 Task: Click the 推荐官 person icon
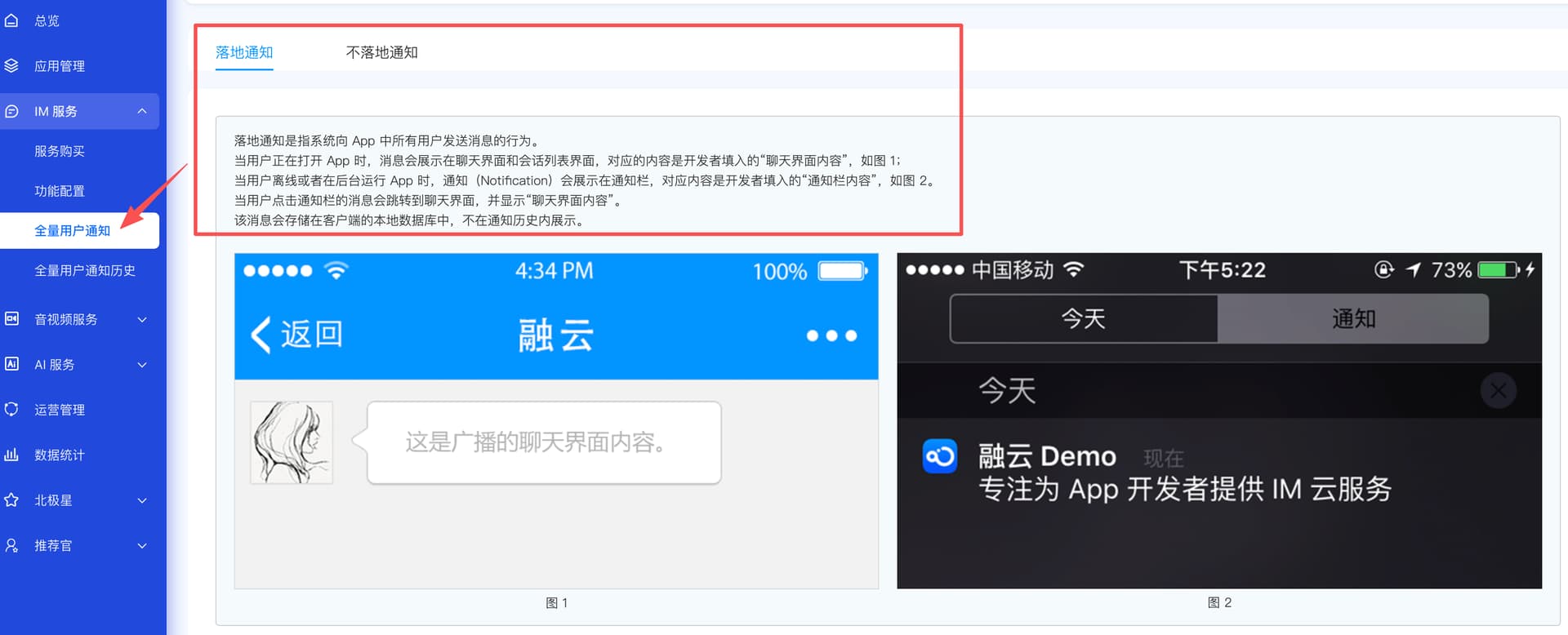(x=11, y=545)
